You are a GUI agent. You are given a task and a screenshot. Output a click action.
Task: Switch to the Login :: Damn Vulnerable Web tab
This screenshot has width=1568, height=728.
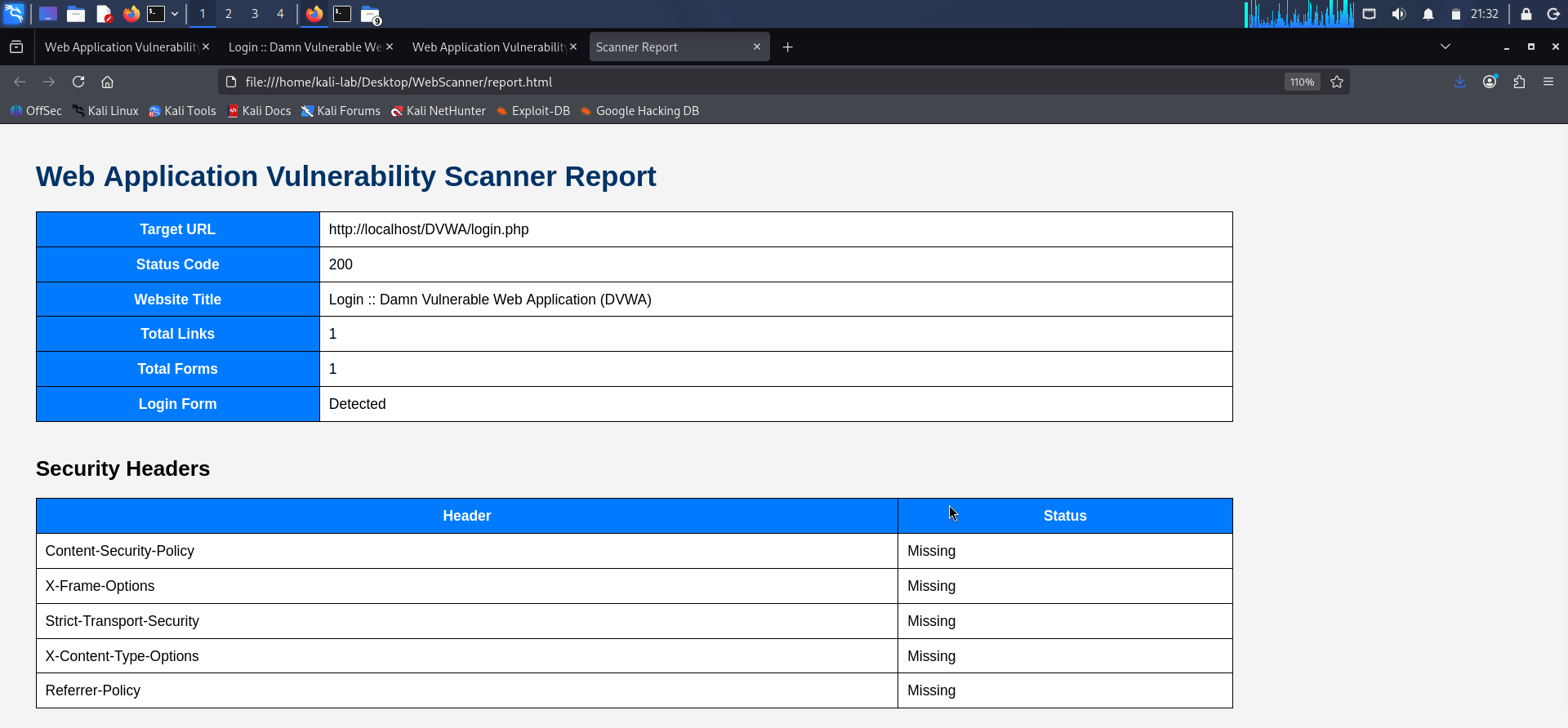305,47
